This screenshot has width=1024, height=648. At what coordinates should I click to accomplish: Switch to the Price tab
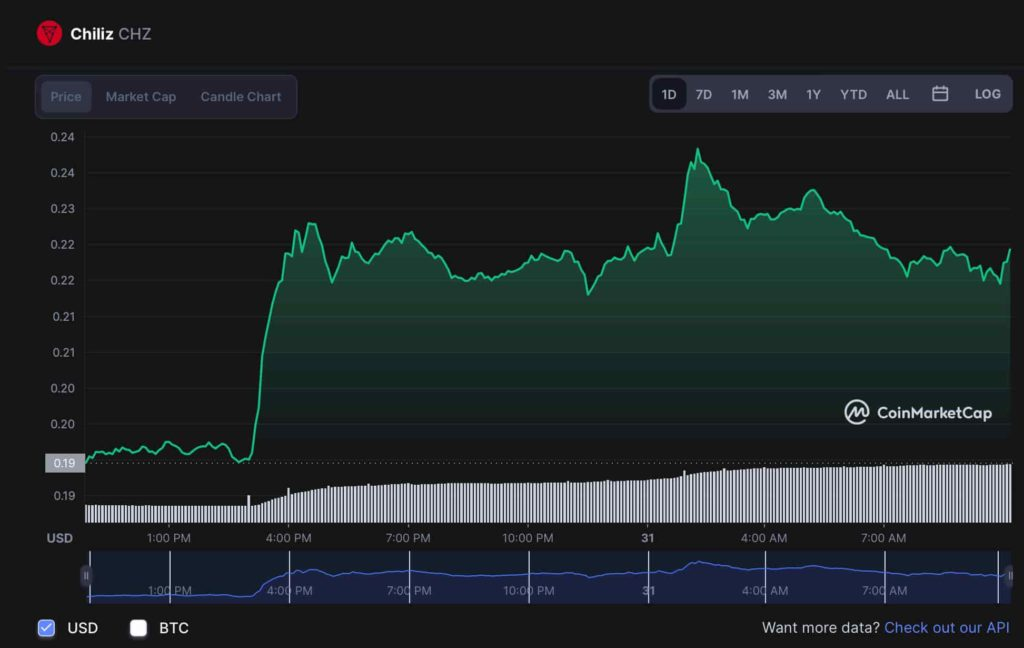[x=66, y=97]
